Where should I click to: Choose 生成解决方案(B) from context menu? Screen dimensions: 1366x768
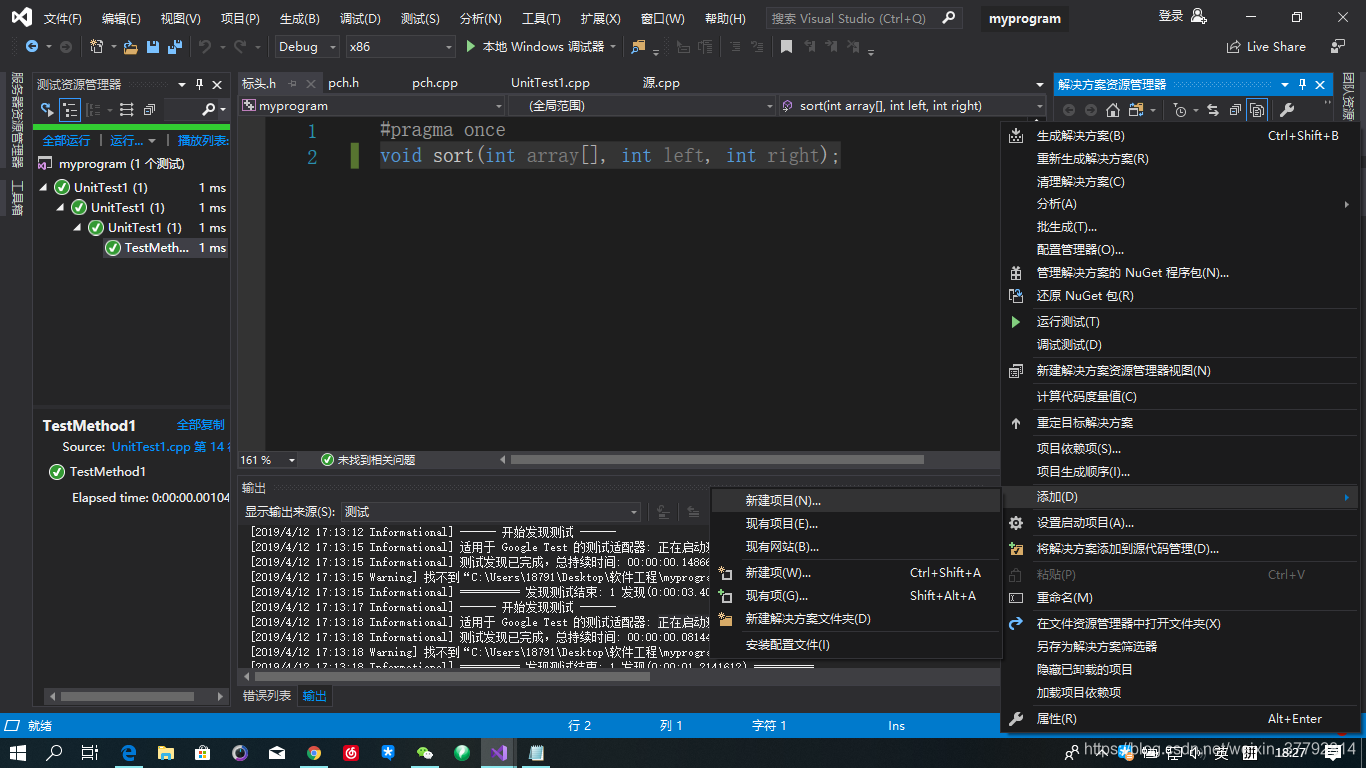[x=1180, y=136]
